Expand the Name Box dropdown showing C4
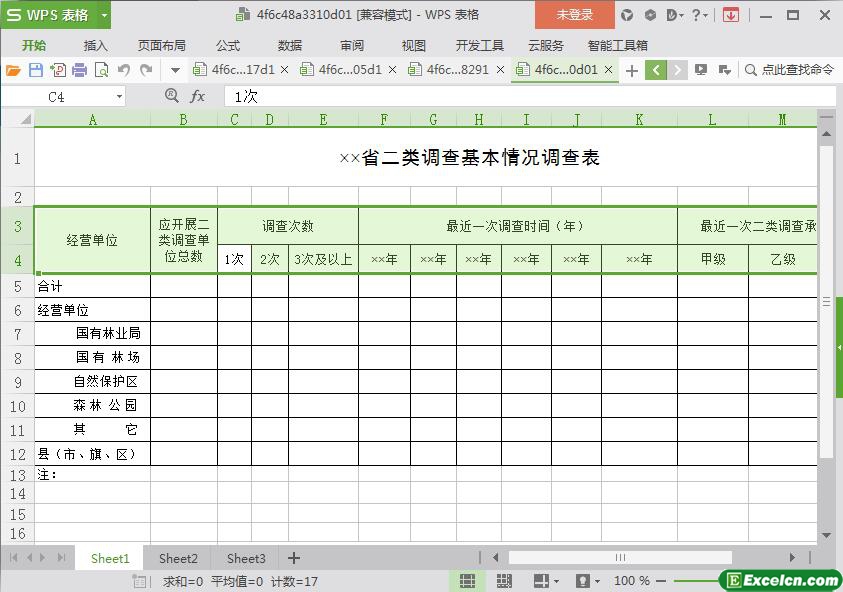This screenshot has height=592, width=843. point(119,97)
